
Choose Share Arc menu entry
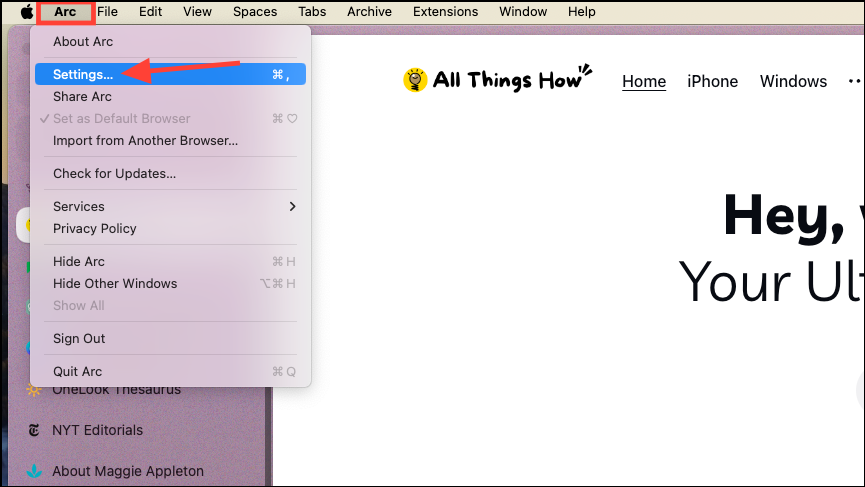[170, 97]
